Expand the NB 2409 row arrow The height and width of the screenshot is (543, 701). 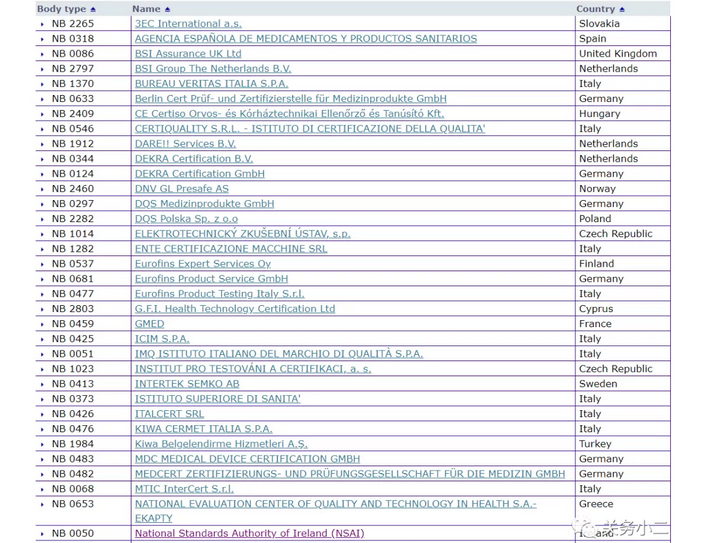(x=42, y=114)
